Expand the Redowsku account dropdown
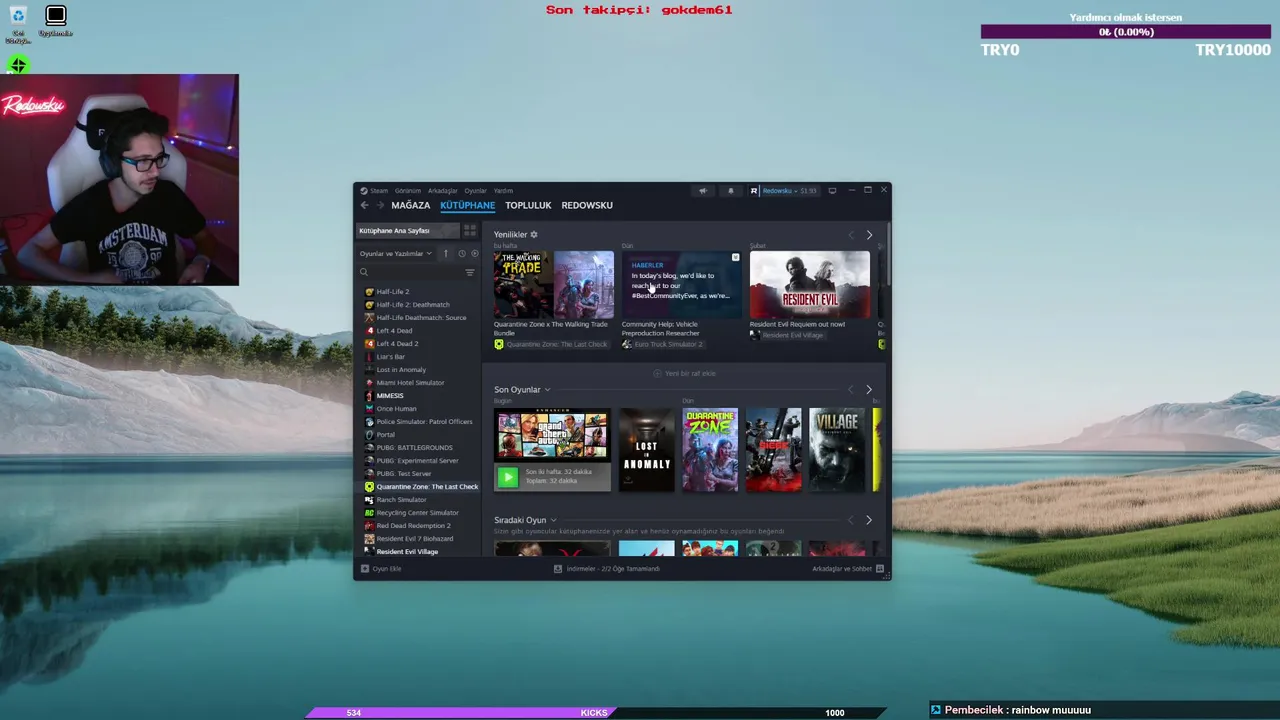Screen dimensions: 1280x720 tap(783, 190)
